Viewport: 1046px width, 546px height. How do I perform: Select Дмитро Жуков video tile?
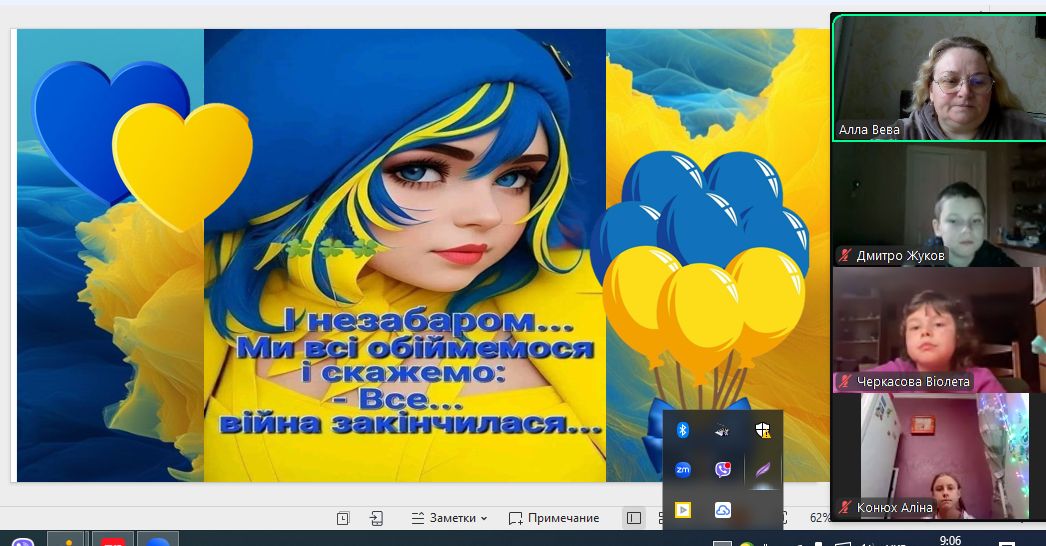point(938,205)
